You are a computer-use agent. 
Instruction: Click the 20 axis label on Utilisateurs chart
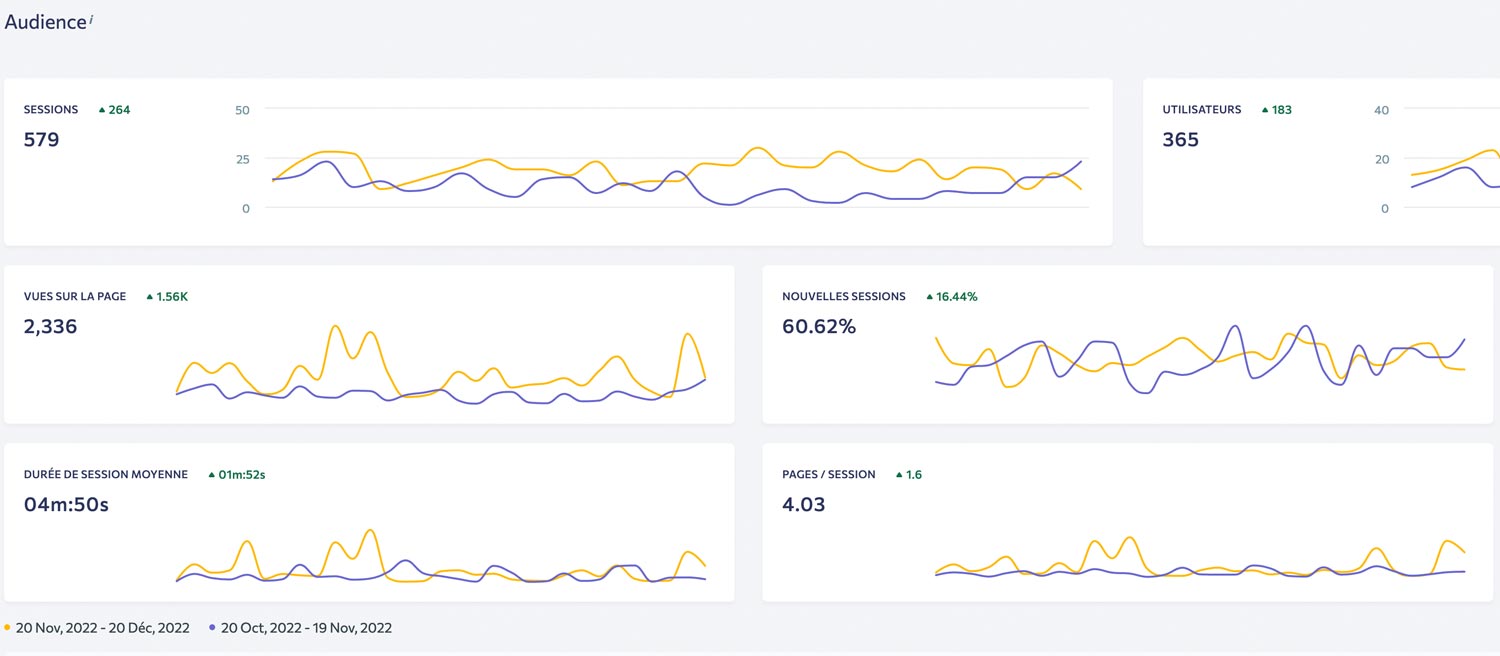click(1382, 159)
